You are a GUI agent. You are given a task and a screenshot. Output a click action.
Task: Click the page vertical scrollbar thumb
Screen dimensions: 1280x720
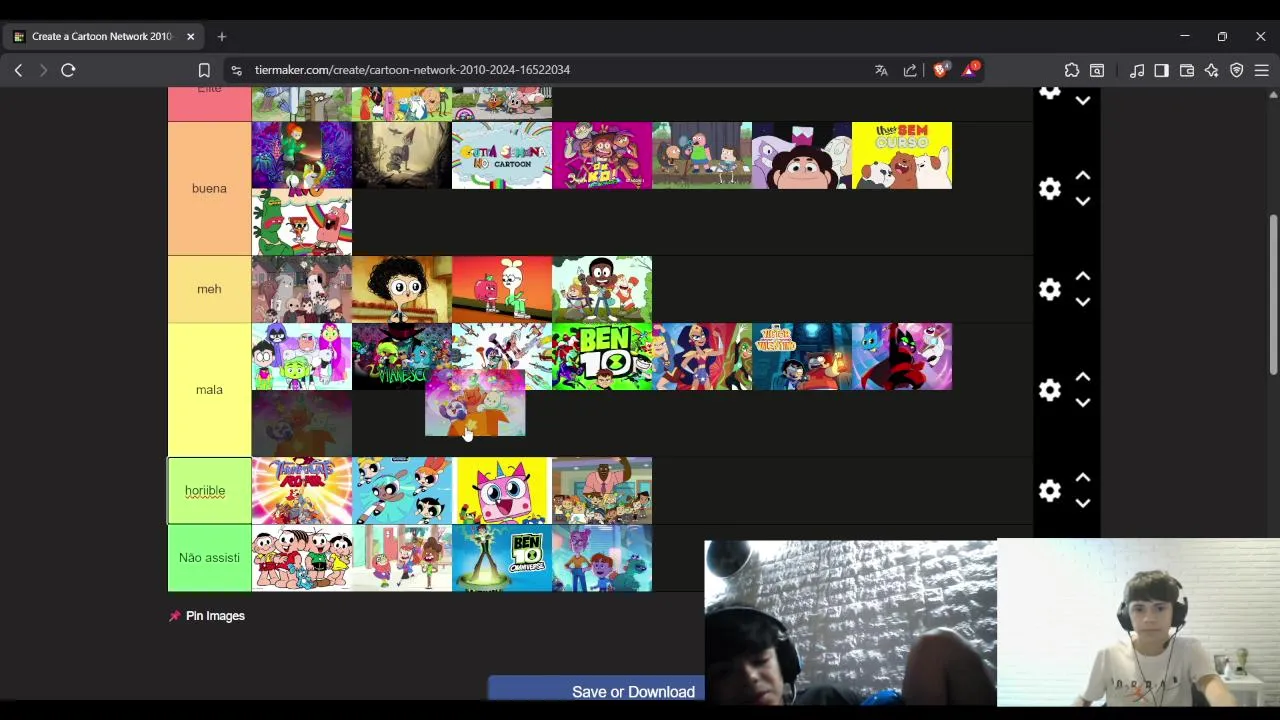pyautogui.click(x=1273, y=295)
